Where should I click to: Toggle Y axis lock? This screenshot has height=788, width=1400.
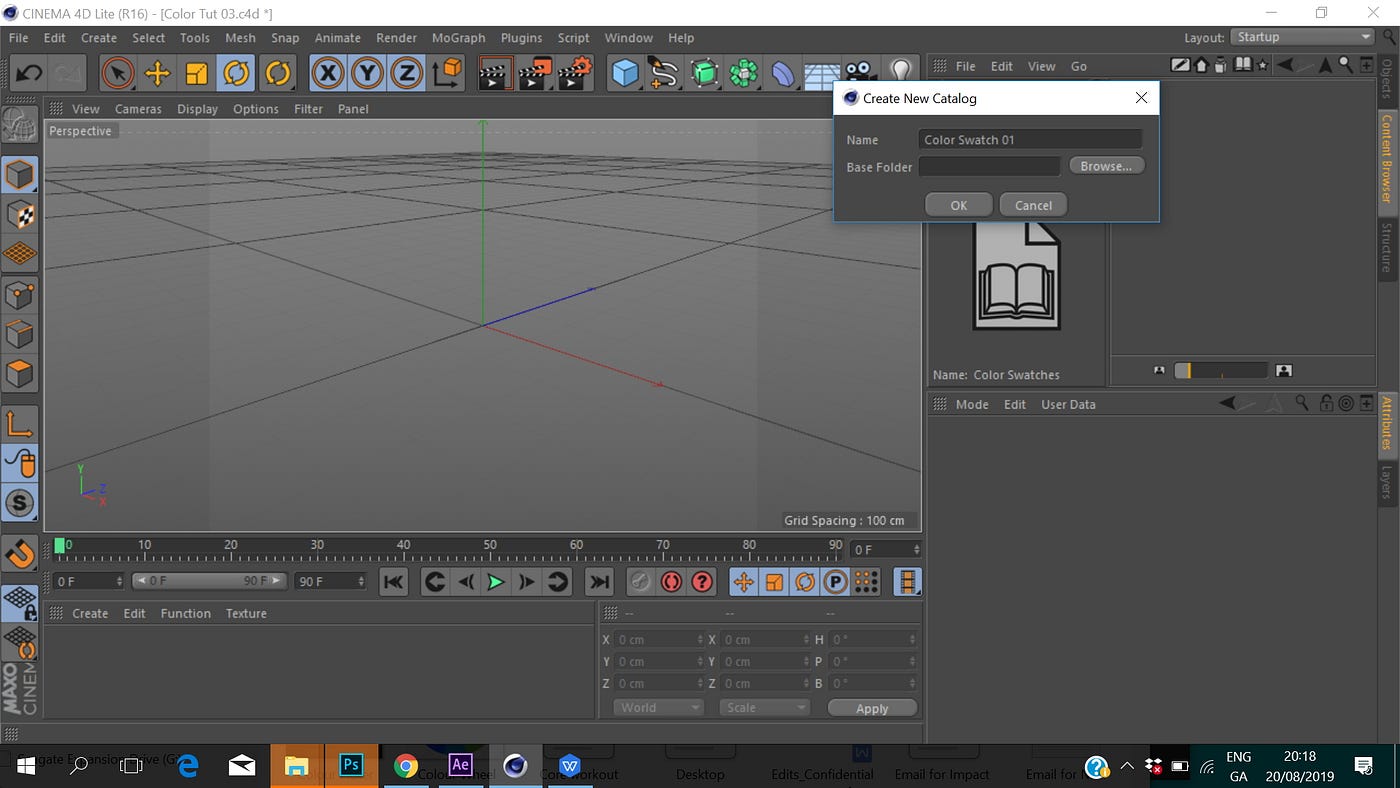pos(367,73)
